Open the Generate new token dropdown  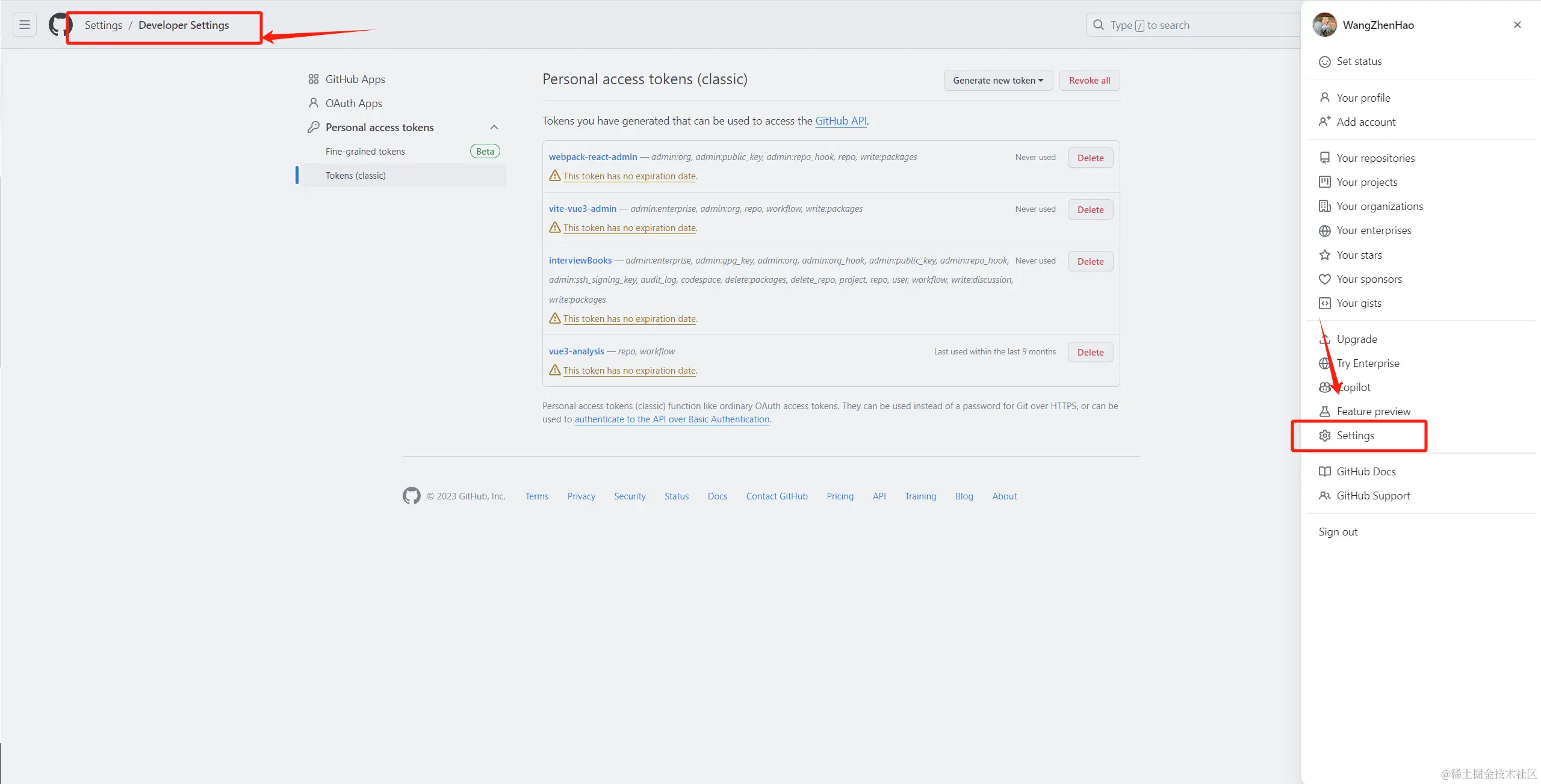click(997, 81)
